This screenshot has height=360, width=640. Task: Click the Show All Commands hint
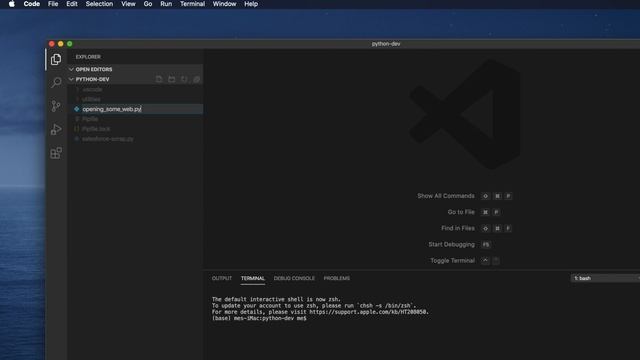446,196
